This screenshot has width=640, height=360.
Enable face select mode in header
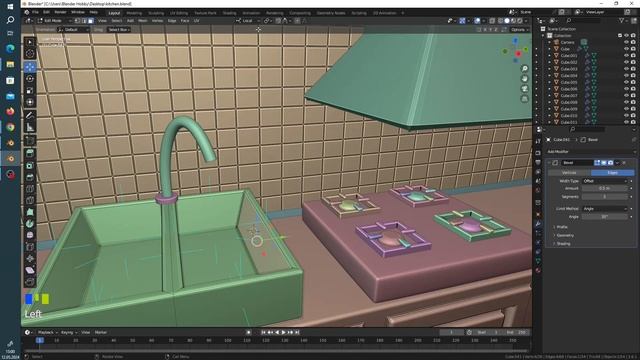click(x=91, y=20)
